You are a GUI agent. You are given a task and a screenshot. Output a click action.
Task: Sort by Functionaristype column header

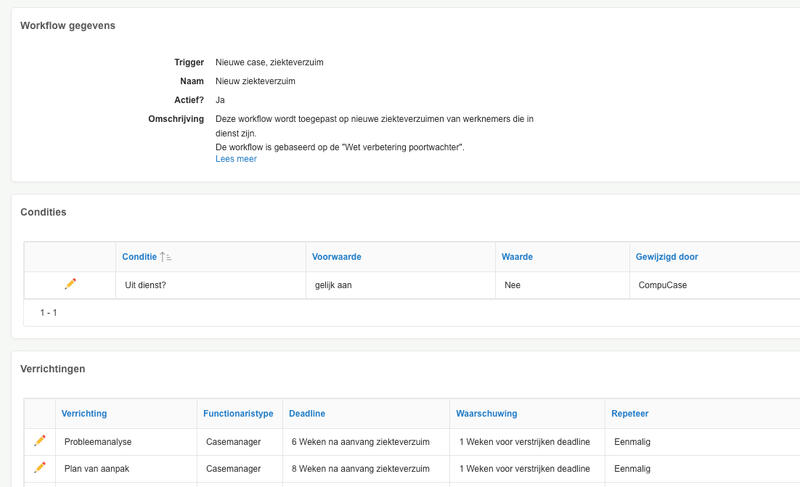[x=238, y=414]
